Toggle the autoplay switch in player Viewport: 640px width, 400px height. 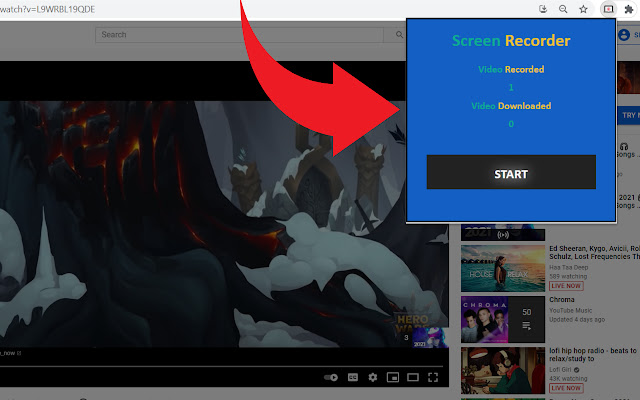pyautogui.click(x=331, y=377)
